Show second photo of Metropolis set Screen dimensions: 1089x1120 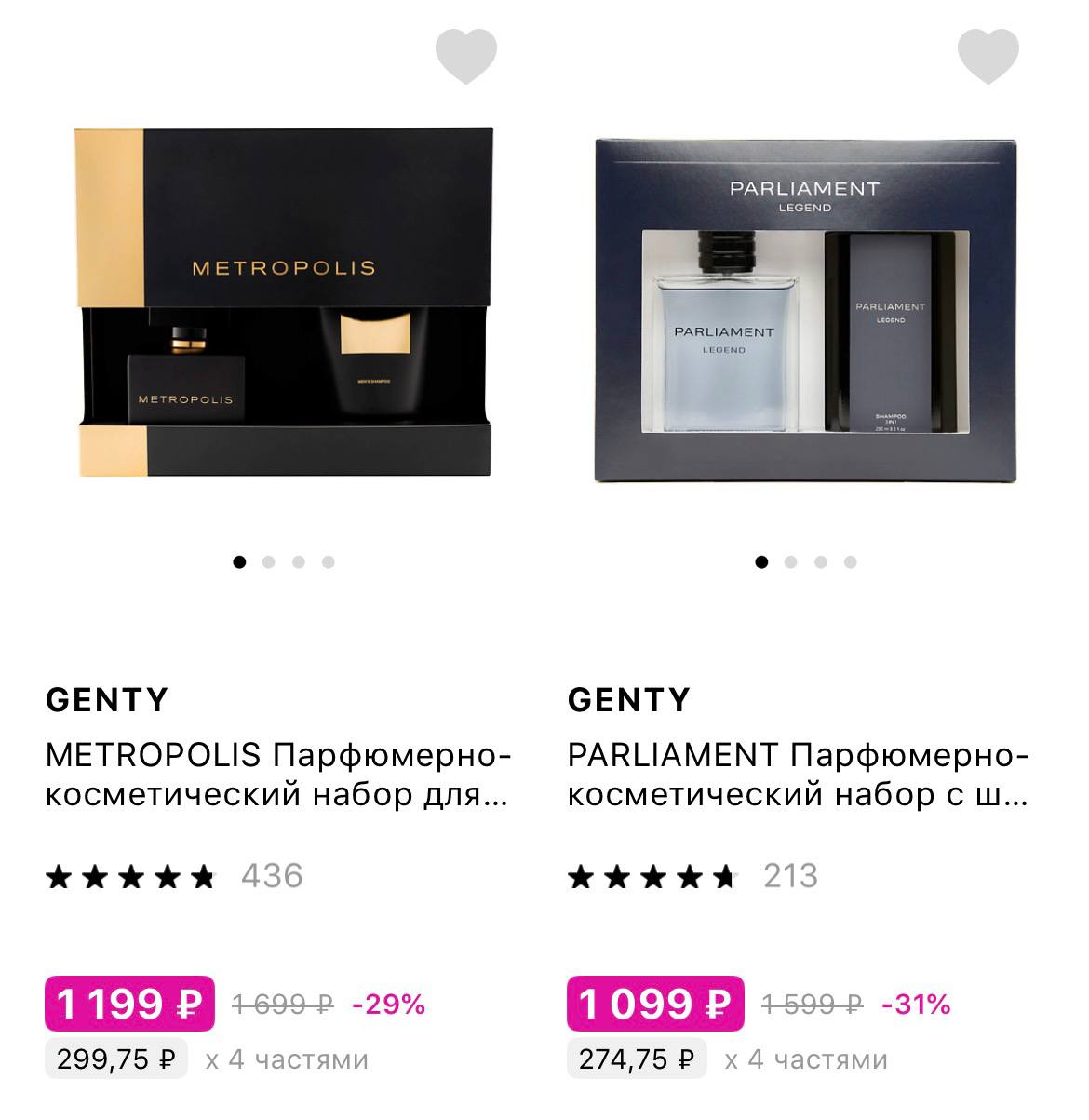click(269, 561)
